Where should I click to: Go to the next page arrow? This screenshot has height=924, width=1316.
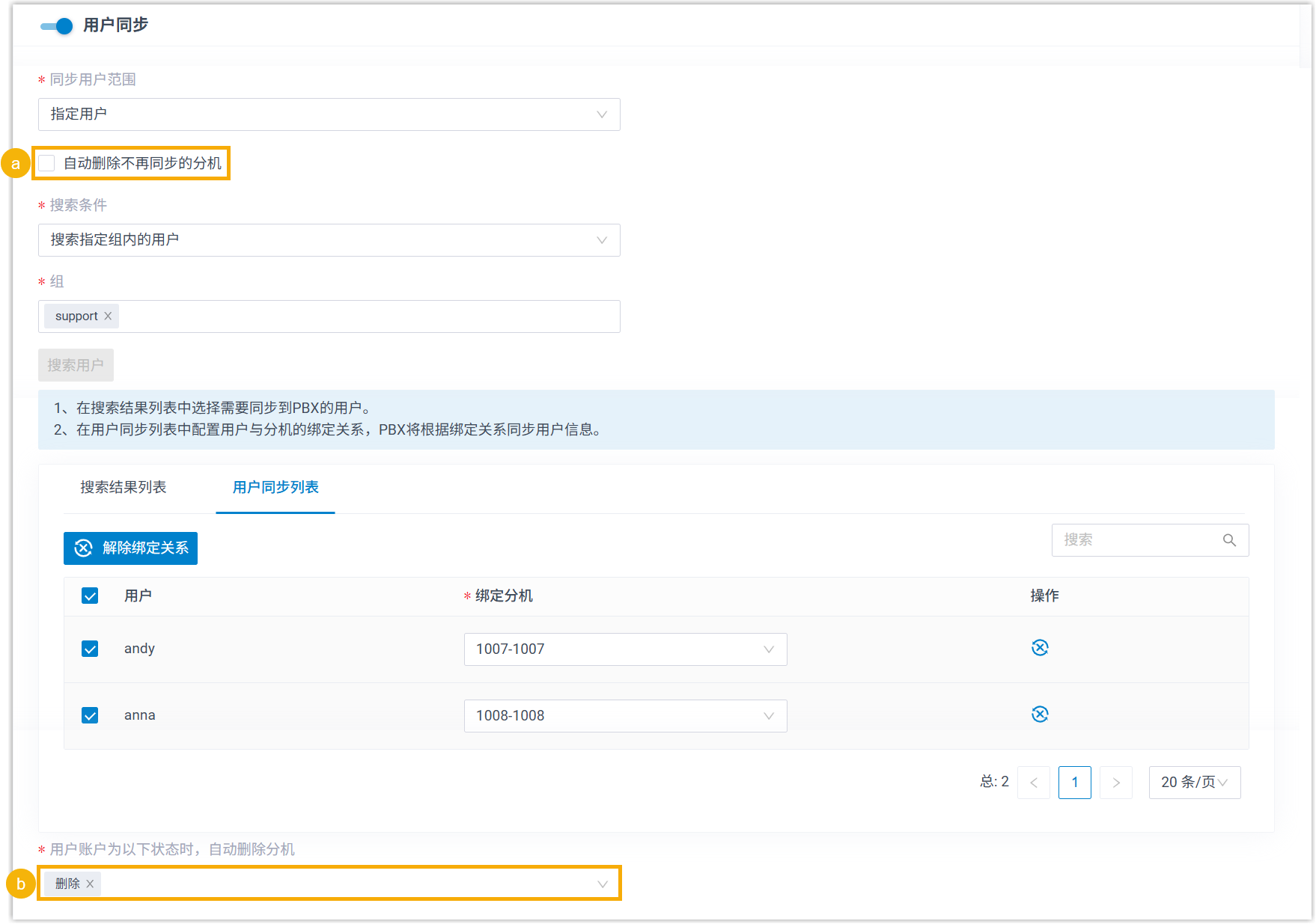tap(1115, 783)
